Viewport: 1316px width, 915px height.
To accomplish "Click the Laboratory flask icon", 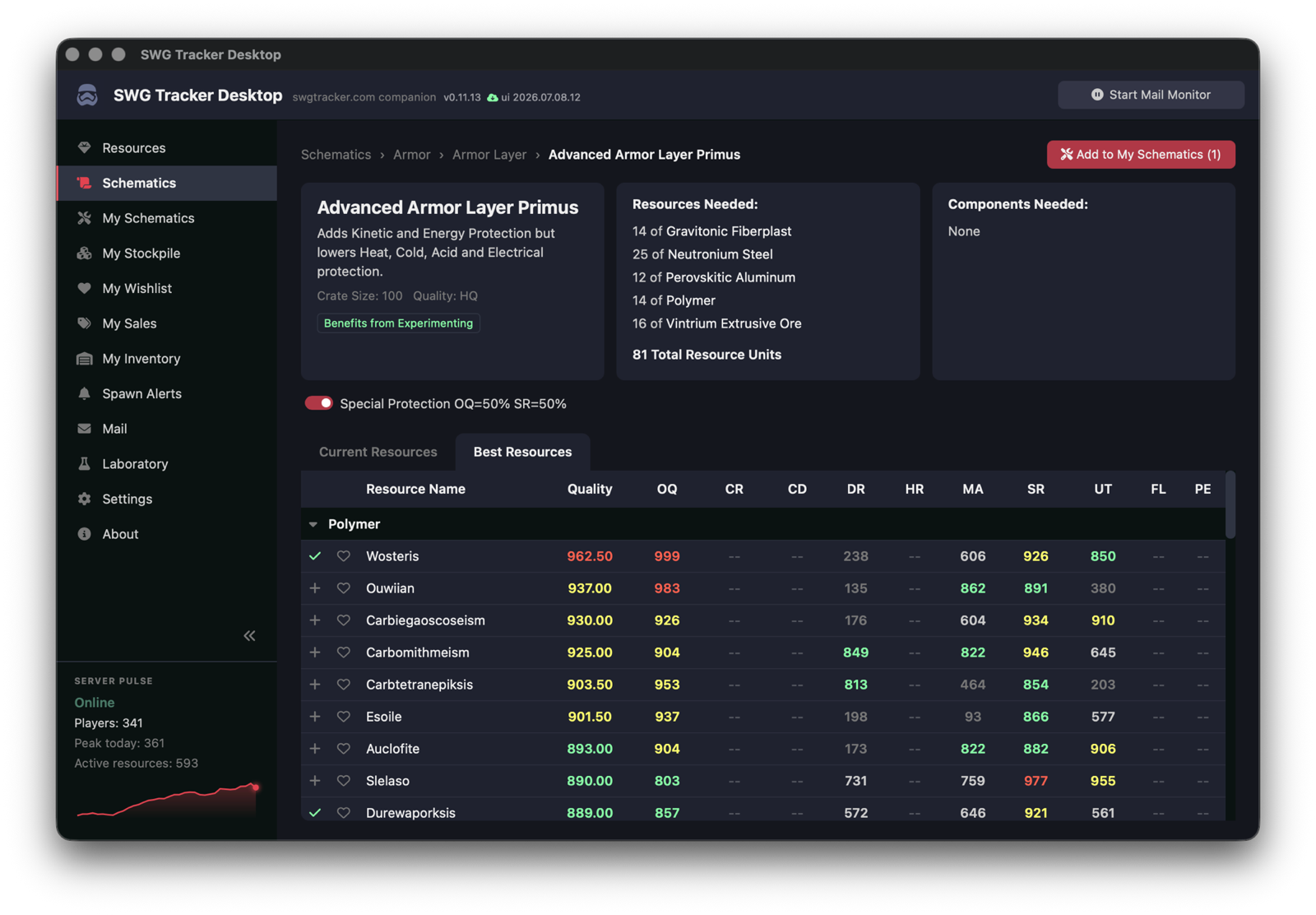I will click(84, 464).
